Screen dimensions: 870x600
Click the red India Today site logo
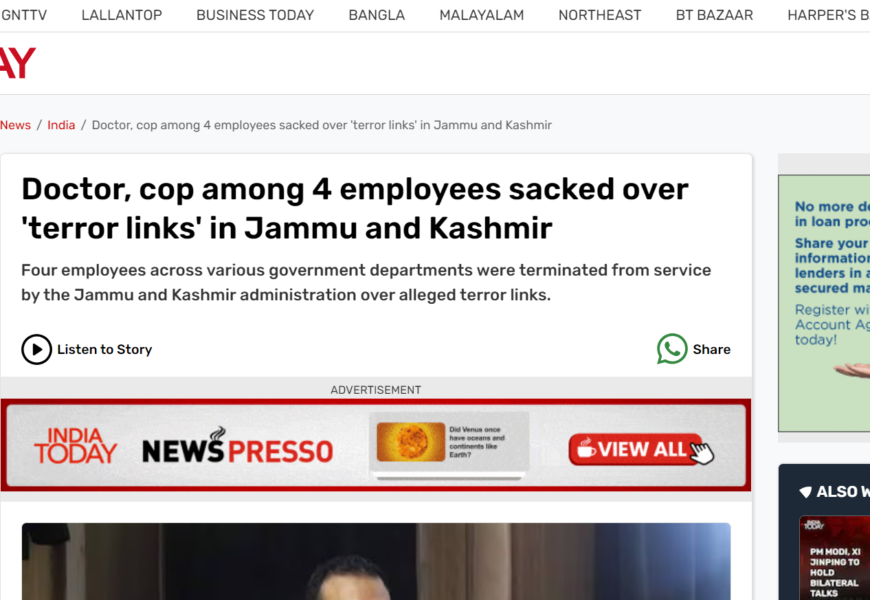(x=17, y=62)
